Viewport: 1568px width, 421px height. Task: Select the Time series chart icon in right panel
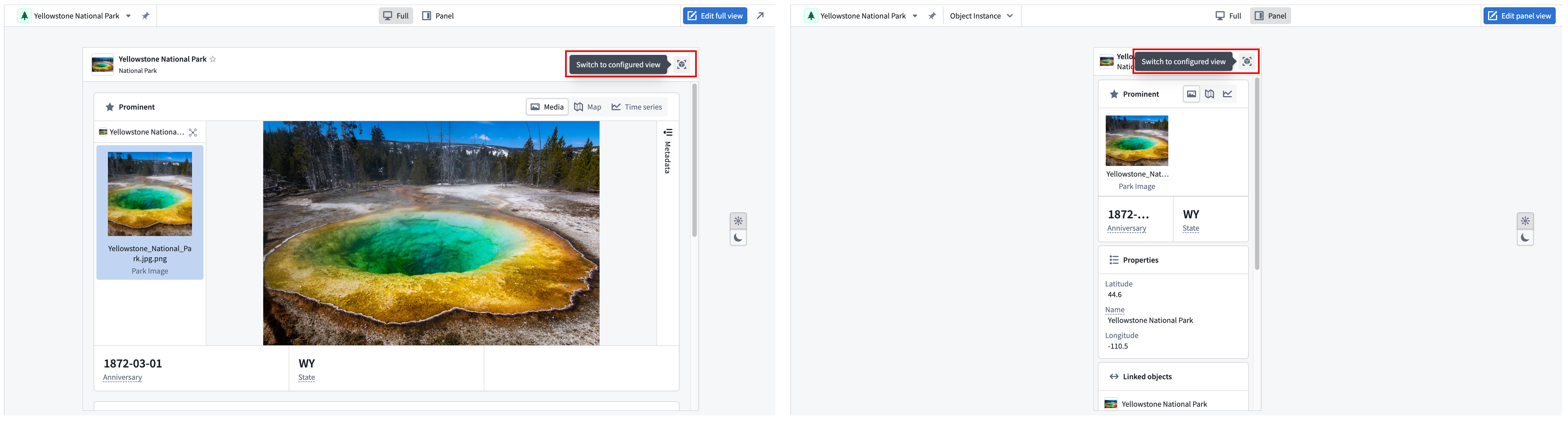[1228, 94]
